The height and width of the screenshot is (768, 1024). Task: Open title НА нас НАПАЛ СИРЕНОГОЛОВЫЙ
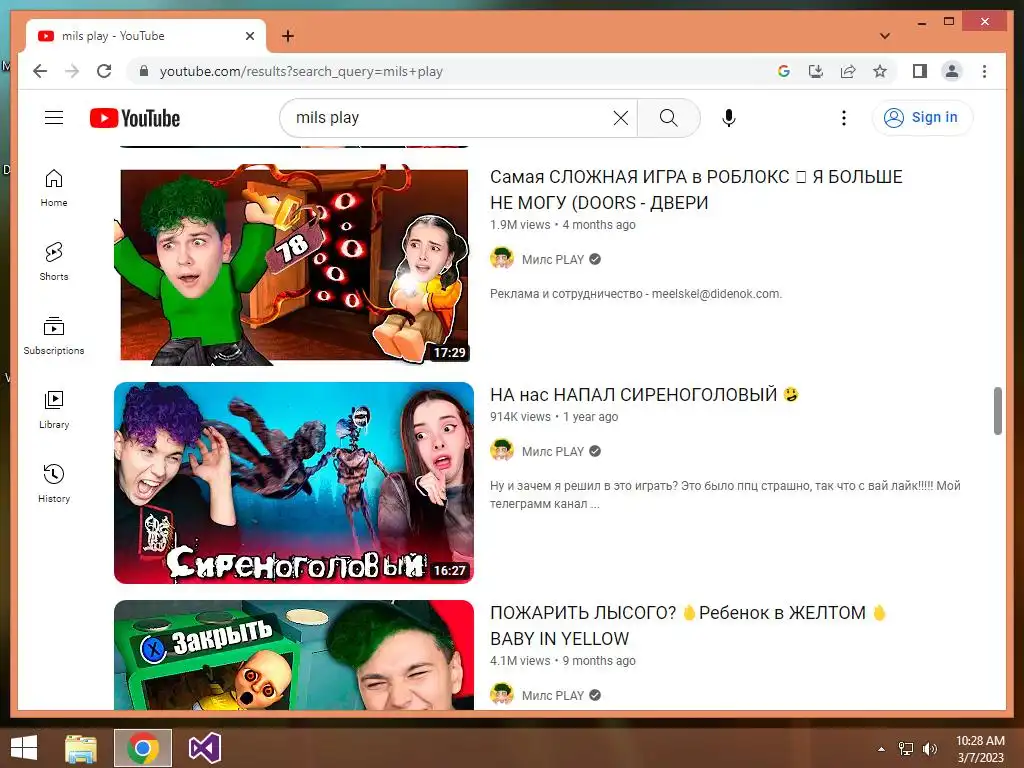645,394
